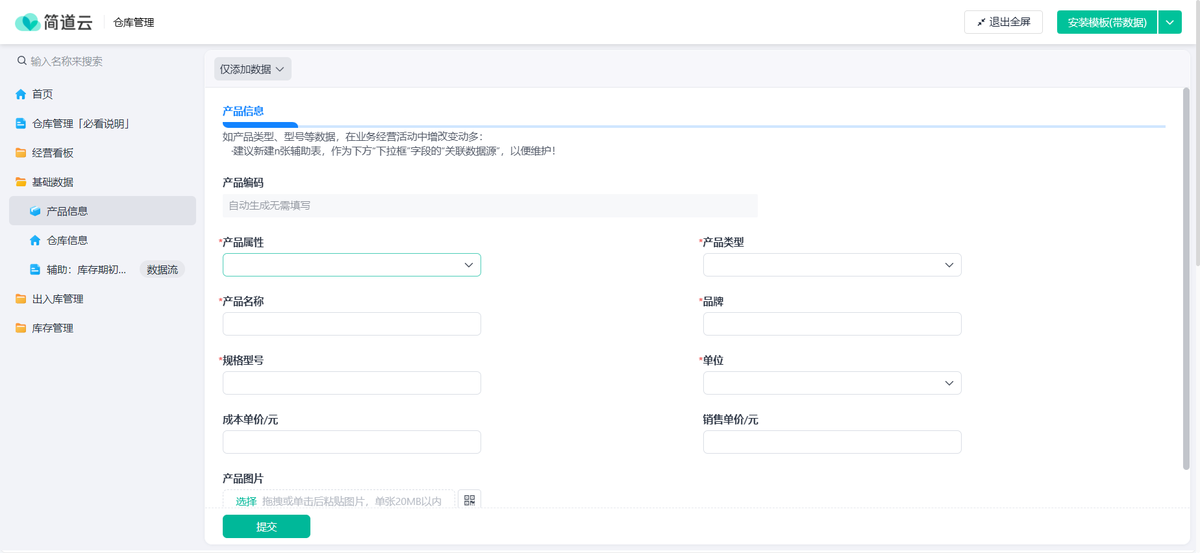Click the 出入库管理 folder icon
The height and width of the screenshot is (553, 1200).
21,299
